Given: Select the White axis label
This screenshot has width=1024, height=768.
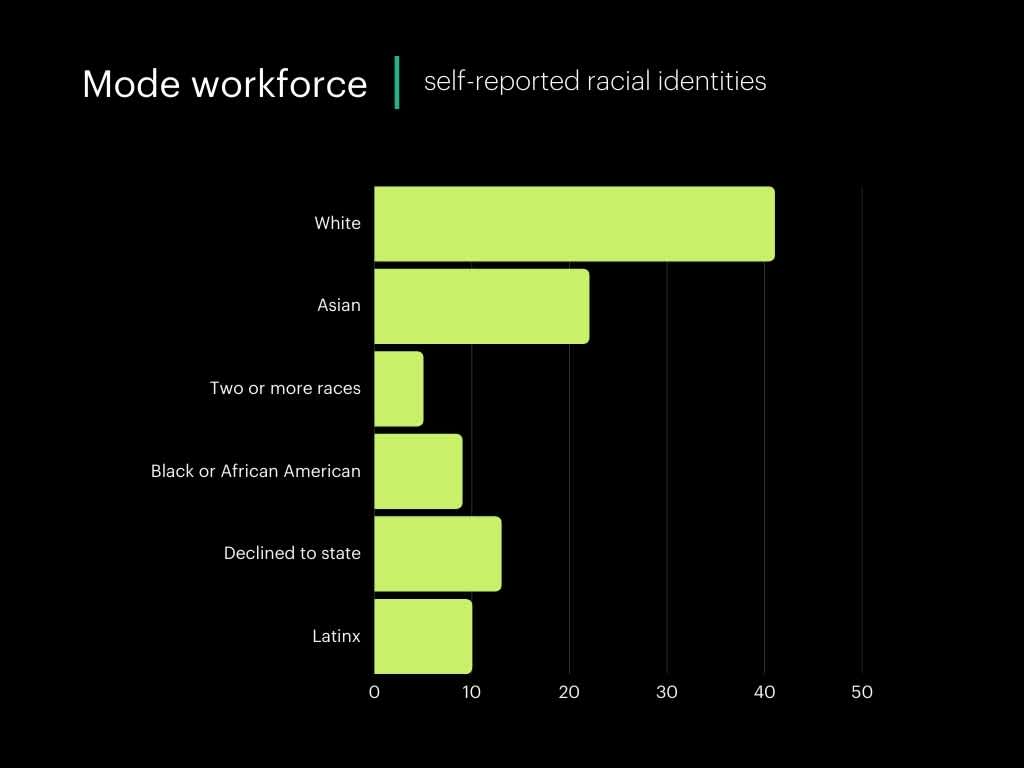Looking at the screenshot, I should tap(337, 223).
